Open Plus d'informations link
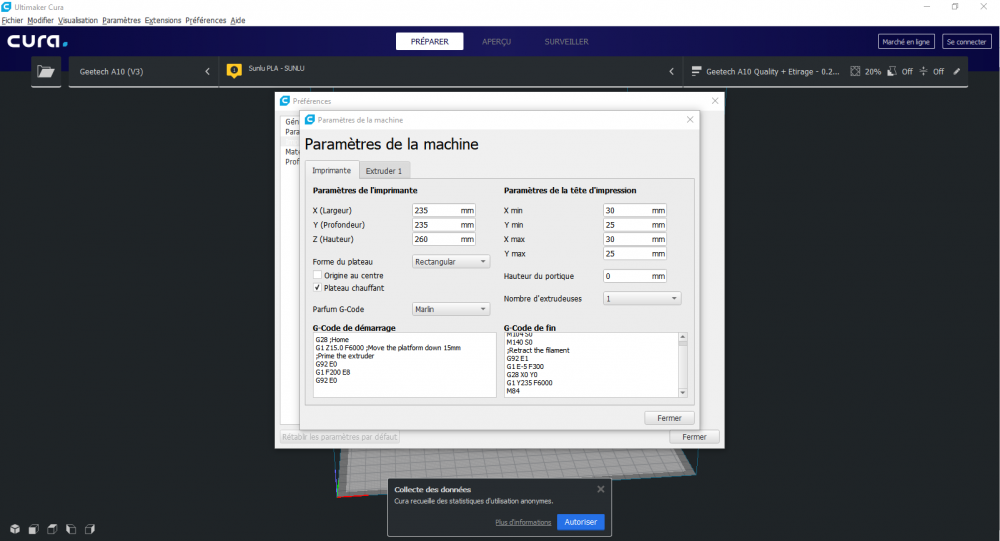Screen dimensions: 1000x541 pyautogui.click(x=523, y=522)
